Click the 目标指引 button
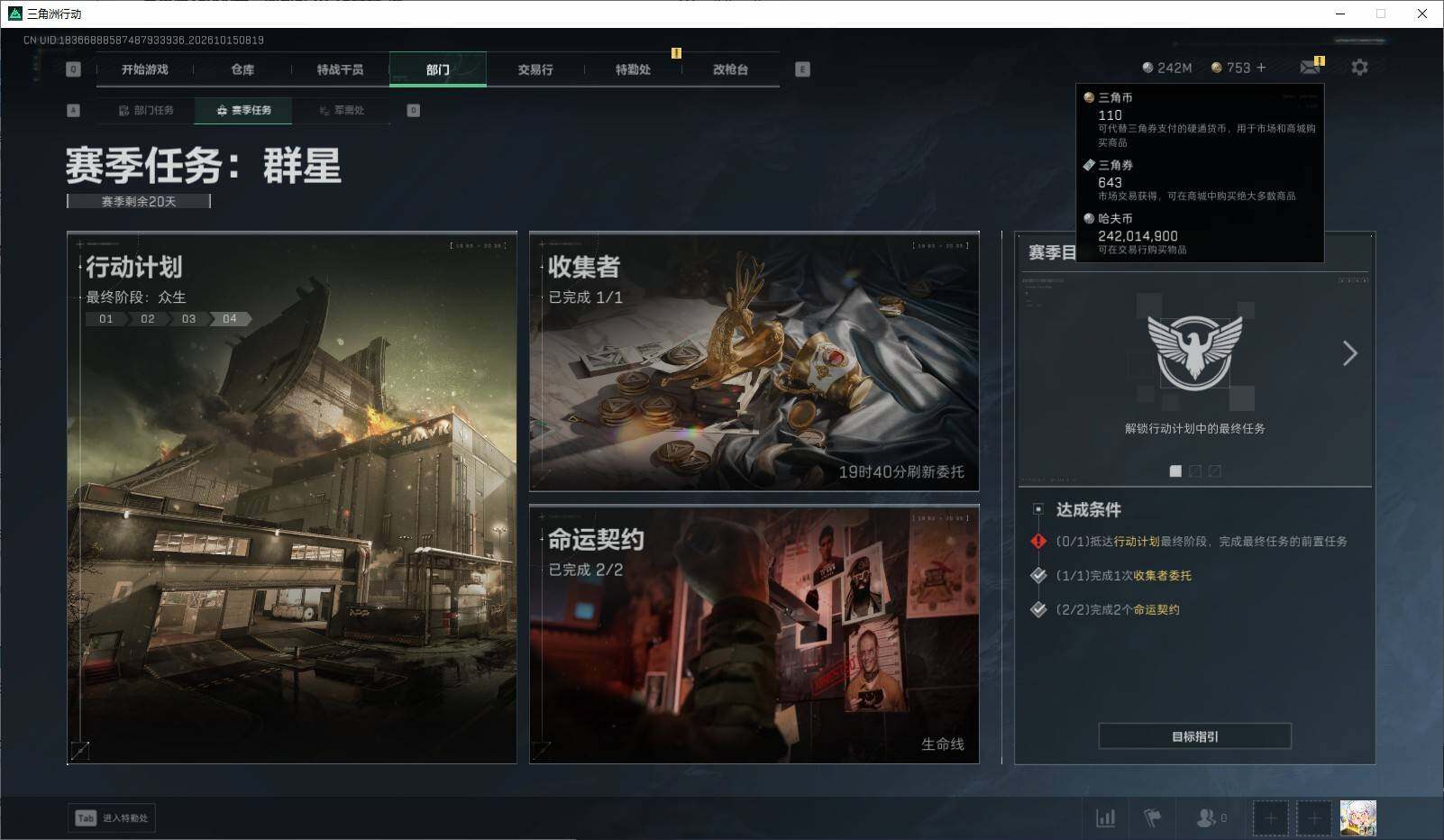Viewport: 1444px width, 840px height. (x=1194, y=736)
